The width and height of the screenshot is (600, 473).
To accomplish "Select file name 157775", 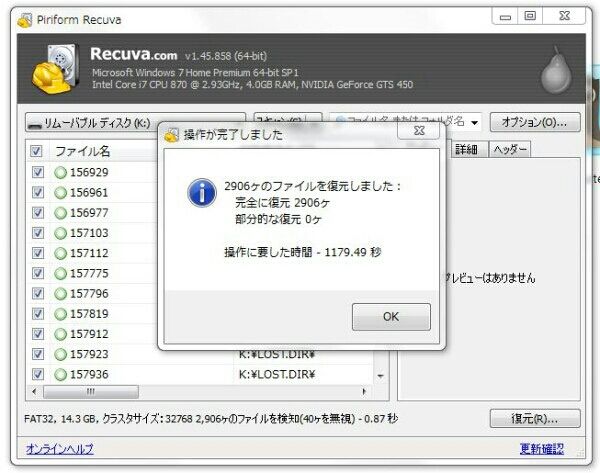I will [x=89, y=273].
